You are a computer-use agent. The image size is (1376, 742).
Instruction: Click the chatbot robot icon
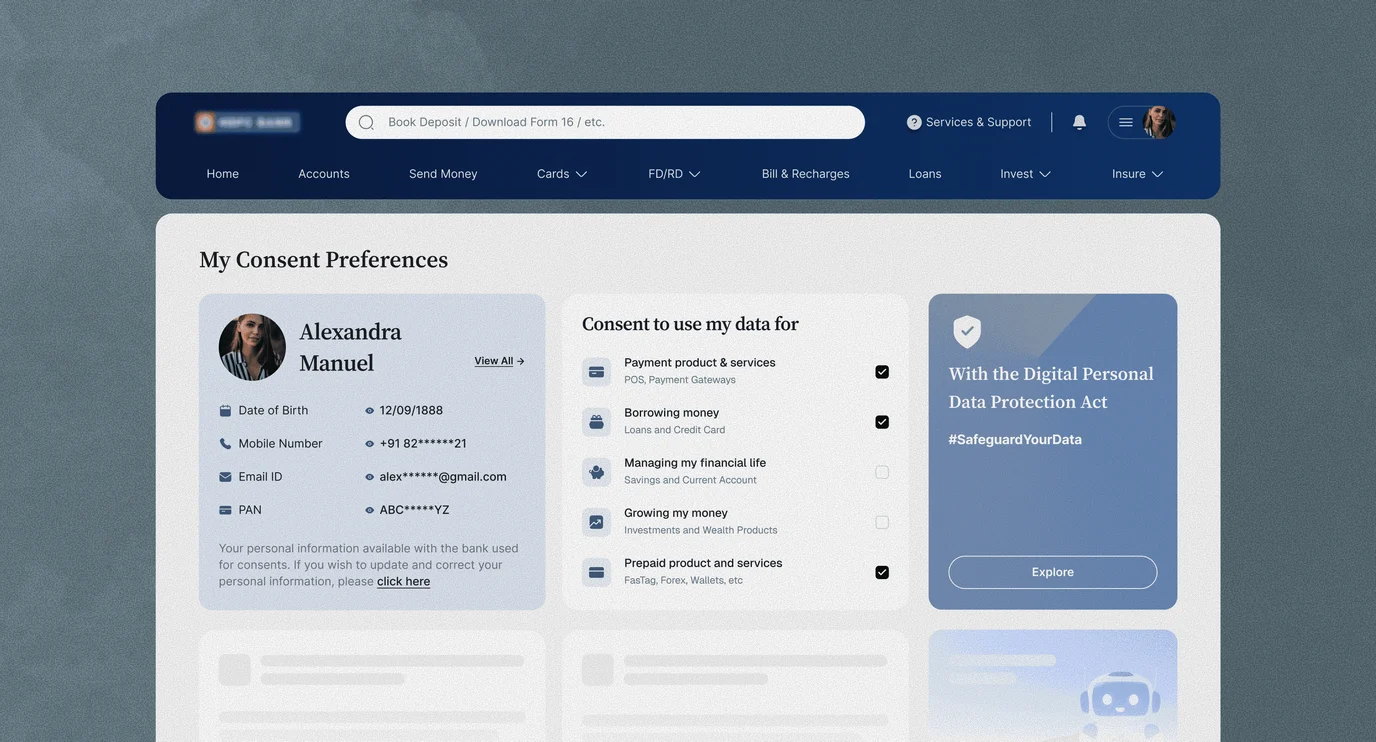[x=1118, y=706]
